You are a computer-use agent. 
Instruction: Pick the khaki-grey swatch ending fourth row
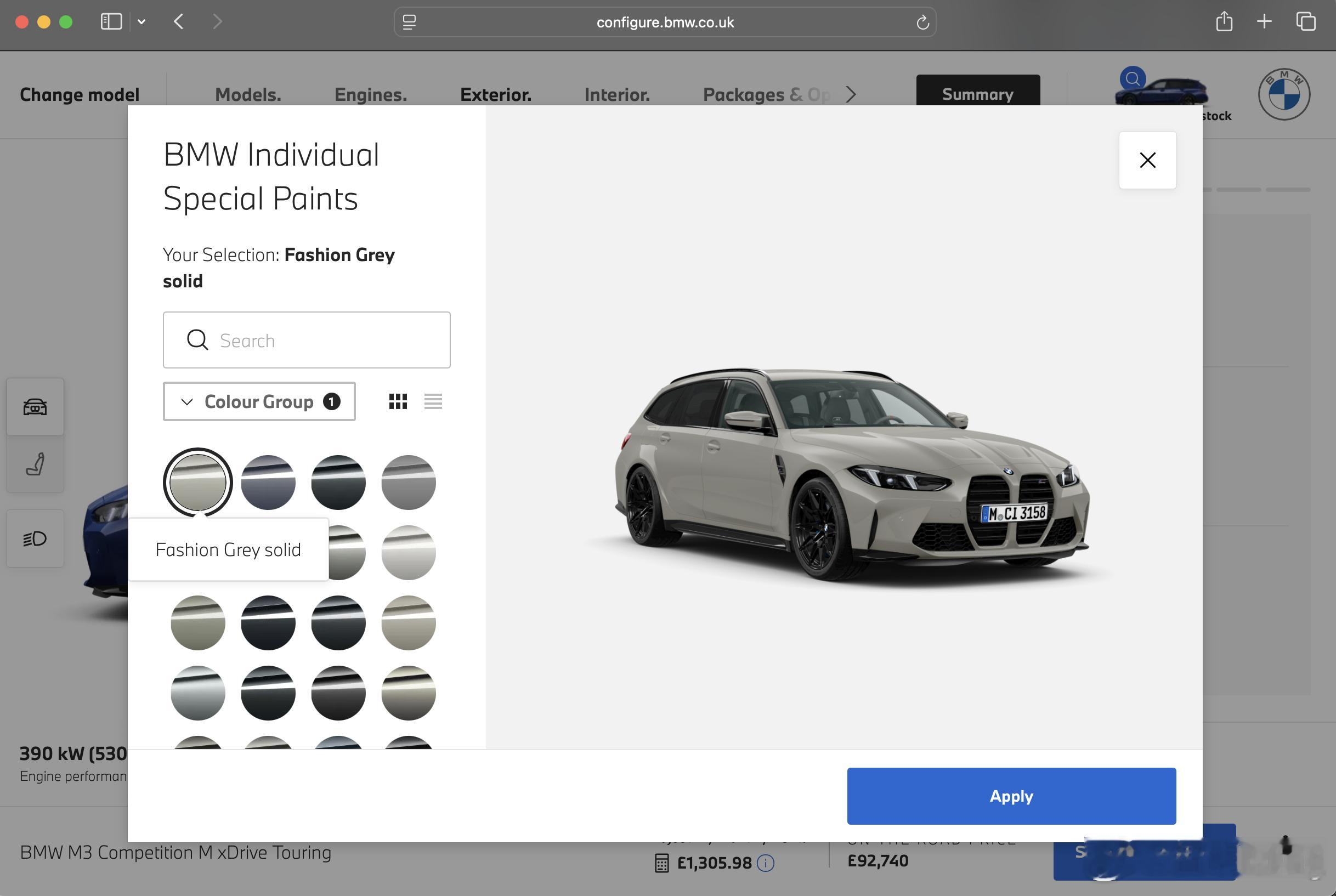point(409,693)
